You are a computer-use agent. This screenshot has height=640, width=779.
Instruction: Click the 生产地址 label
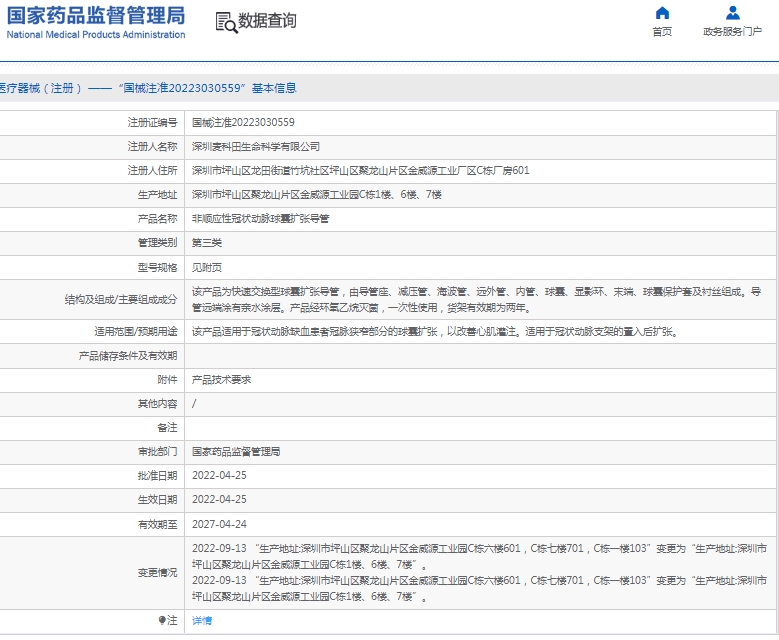(x=157, y=194)
